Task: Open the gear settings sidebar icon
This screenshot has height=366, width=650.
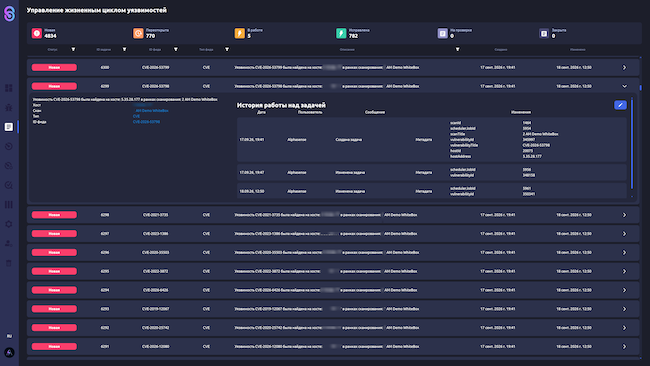Action: [9, 224]
